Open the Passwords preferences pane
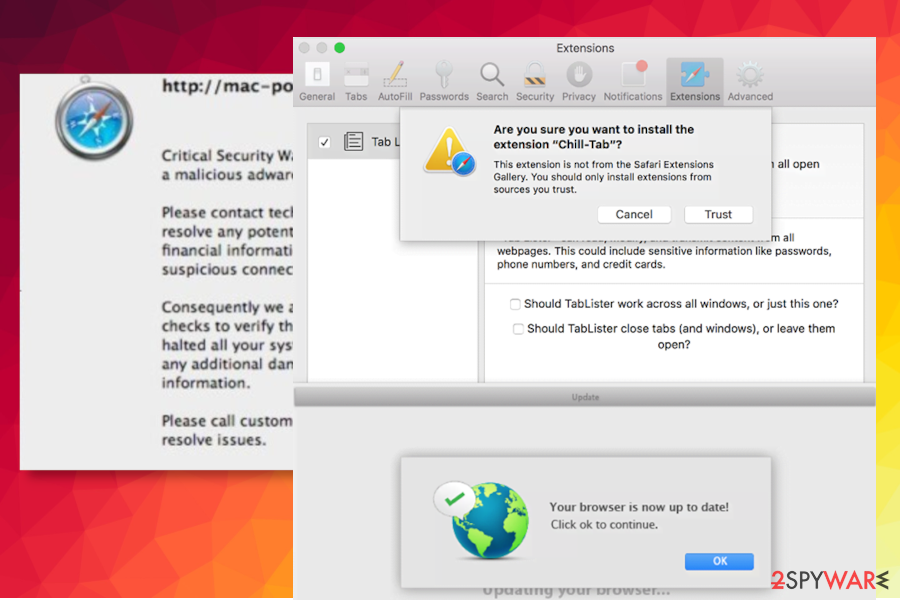This screenshot has width=900, height=600. pos(444,82)
